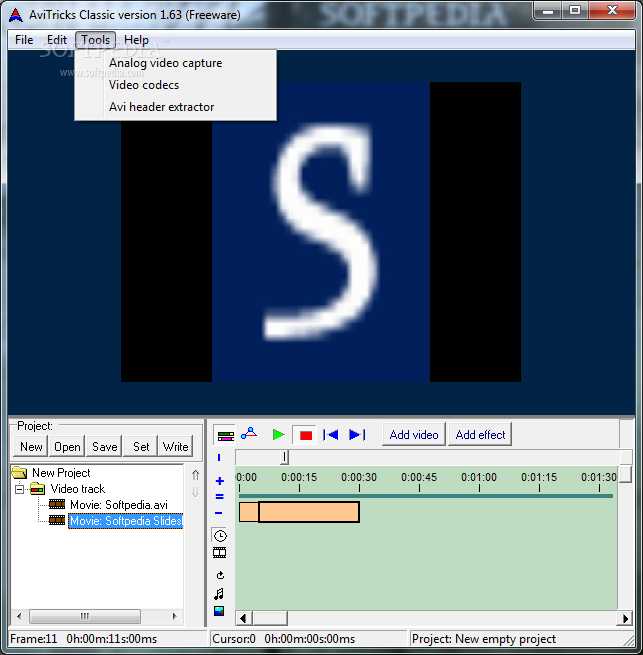Click the Add video button
The height and width of the screenshot is (655, 643).
tap(414, 435)
